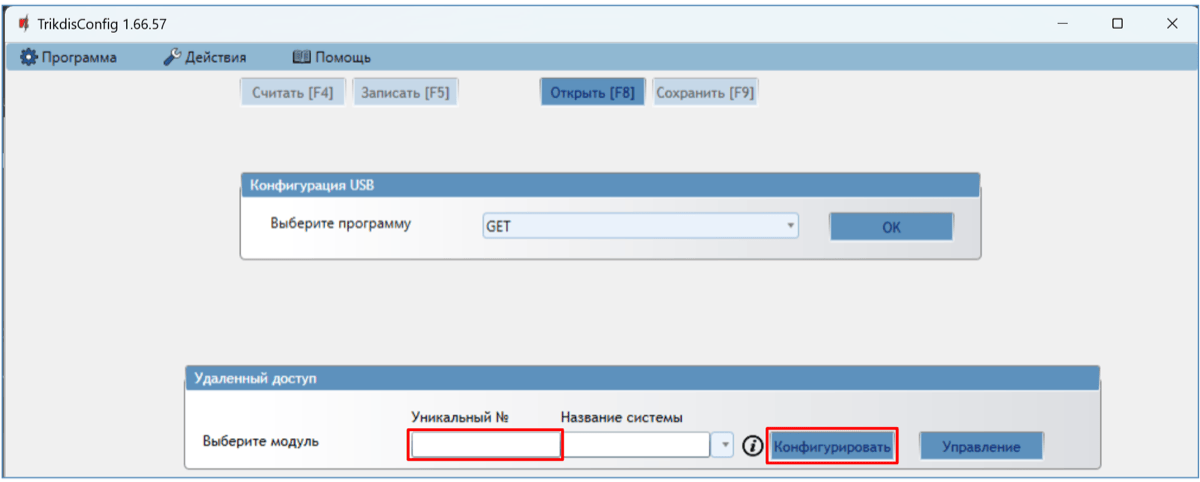Image resolution: width=1200 pixels, height=482 pixels.
Task: Minimize the TrikdisConfig window
Action: 1063,23
